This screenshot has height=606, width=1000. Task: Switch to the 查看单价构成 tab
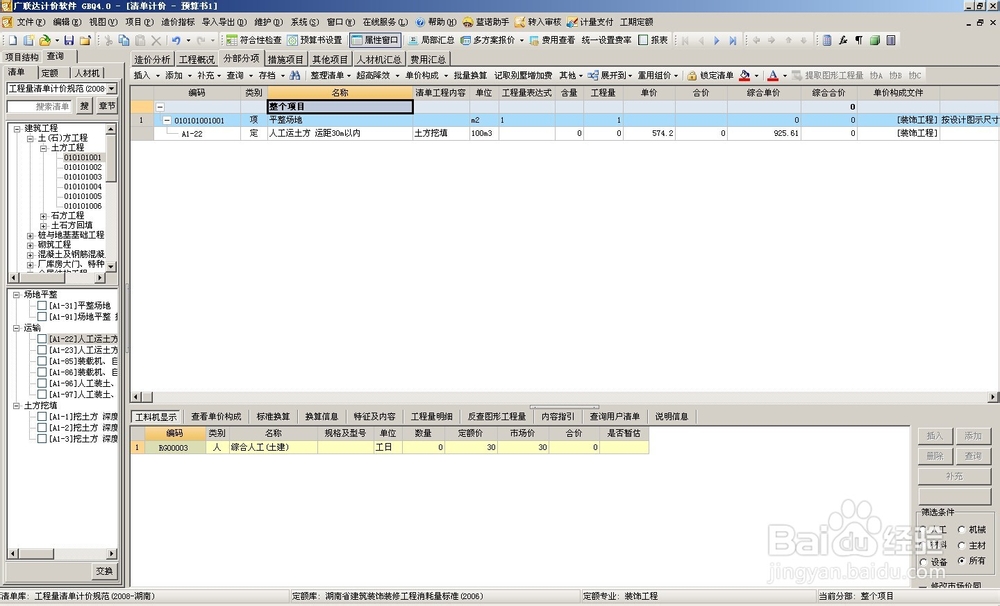tap(216, 417)
